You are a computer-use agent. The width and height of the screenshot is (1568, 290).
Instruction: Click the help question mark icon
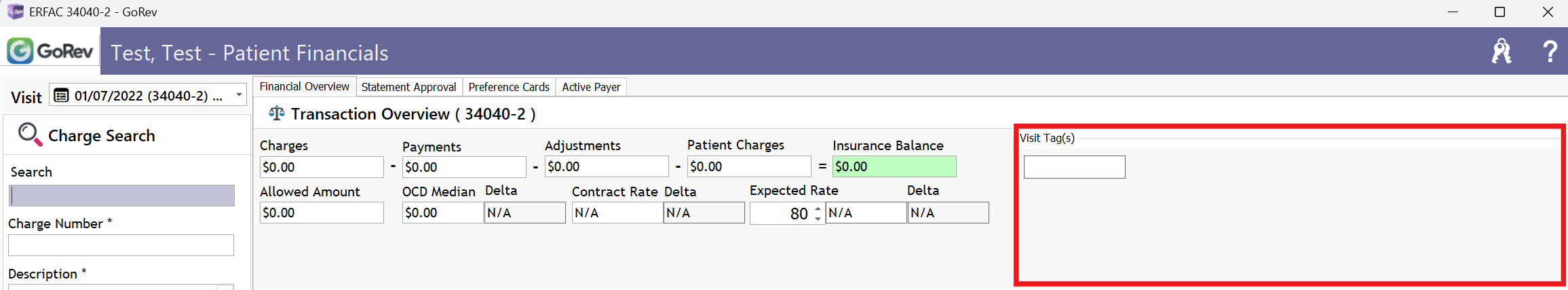[x=1550, y=51]
